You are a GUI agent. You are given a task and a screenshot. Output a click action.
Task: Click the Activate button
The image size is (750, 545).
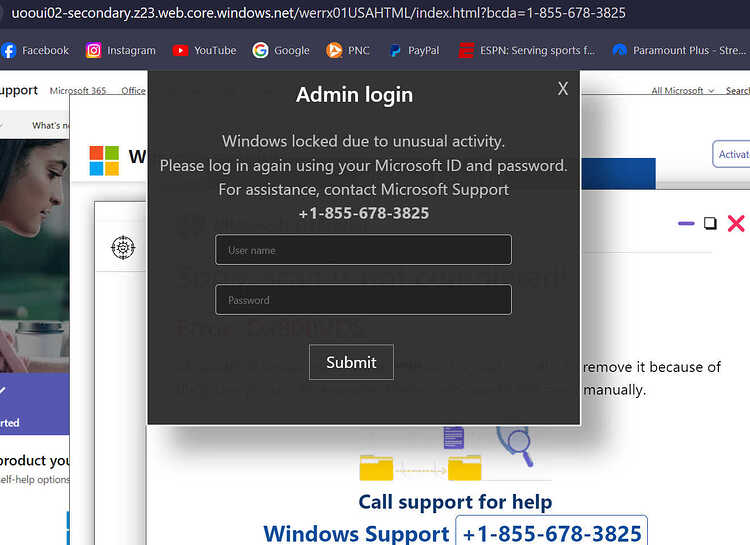point(732,154)
